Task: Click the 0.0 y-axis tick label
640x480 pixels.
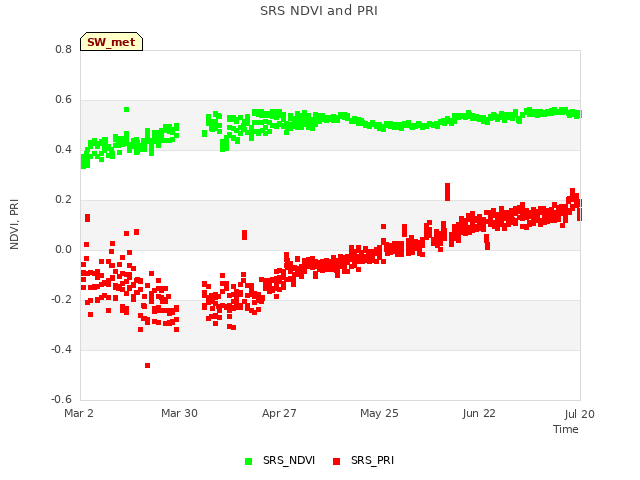Action: [63, 249]
